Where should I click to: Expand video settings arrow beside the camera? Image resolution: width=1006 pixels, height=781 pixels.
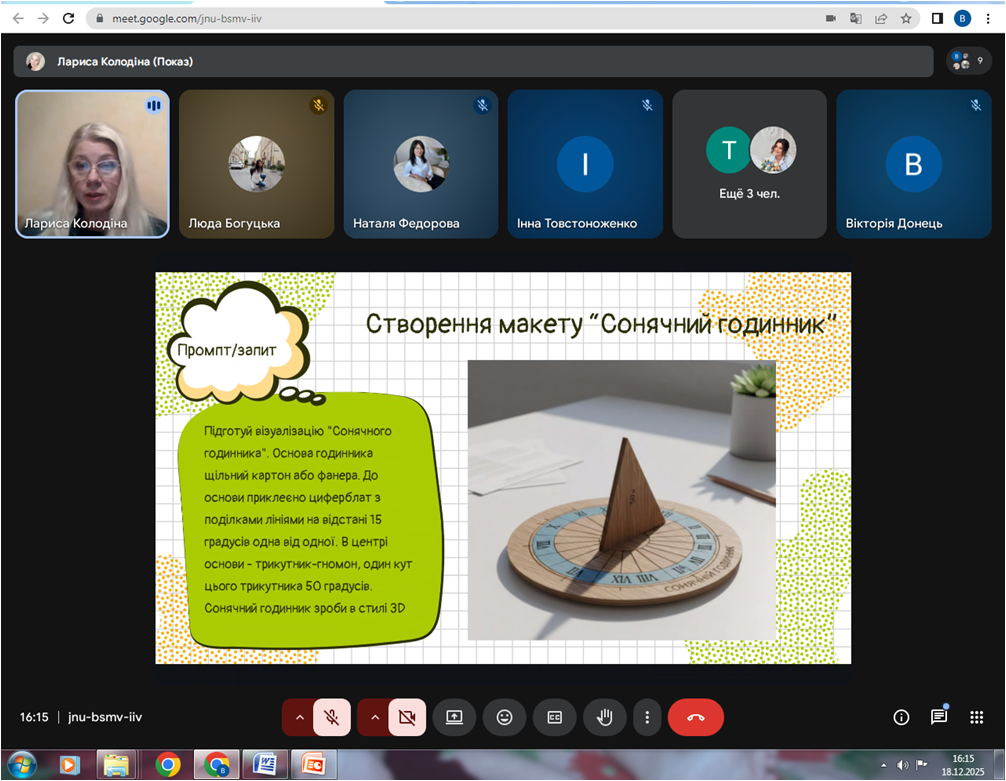[373, 717]
